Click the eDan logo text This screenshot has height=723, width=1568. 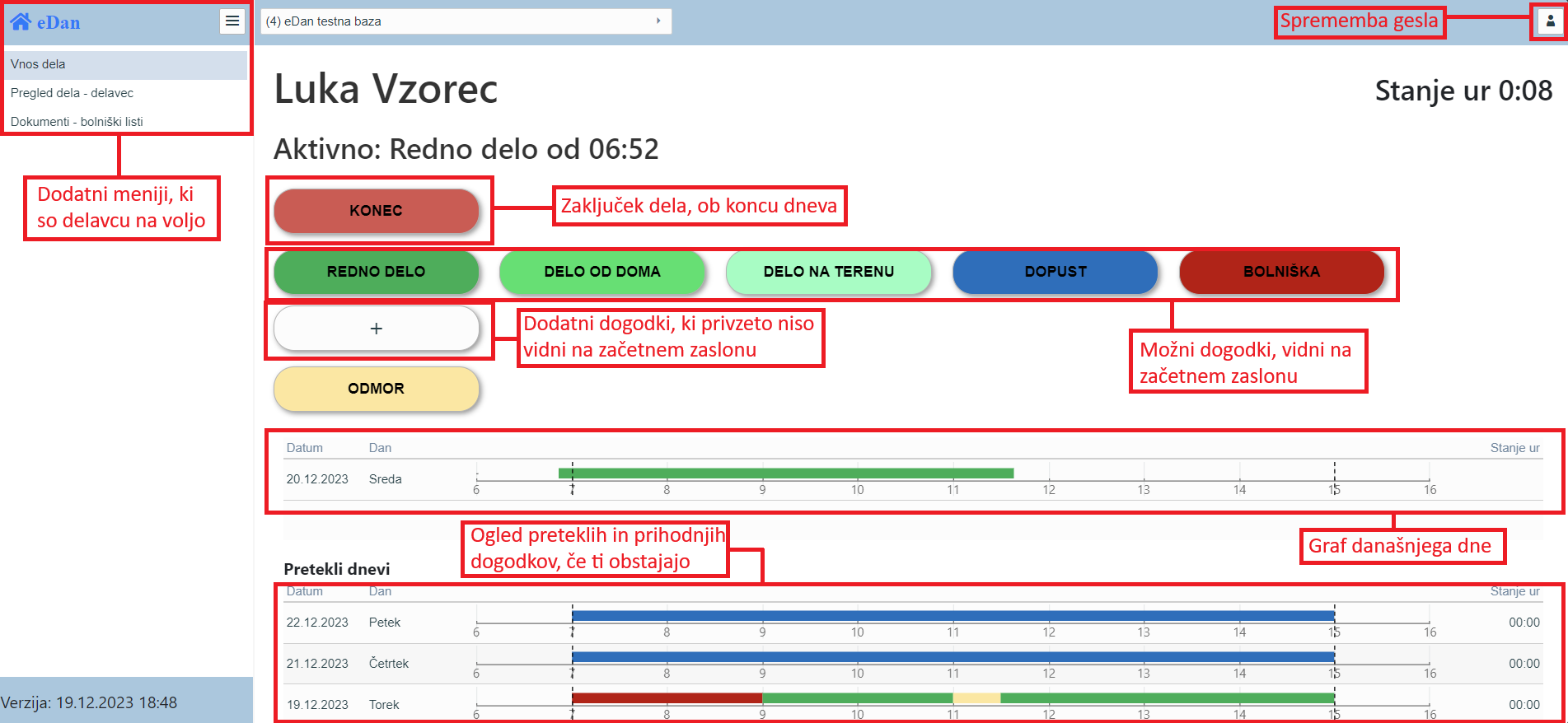59,22
